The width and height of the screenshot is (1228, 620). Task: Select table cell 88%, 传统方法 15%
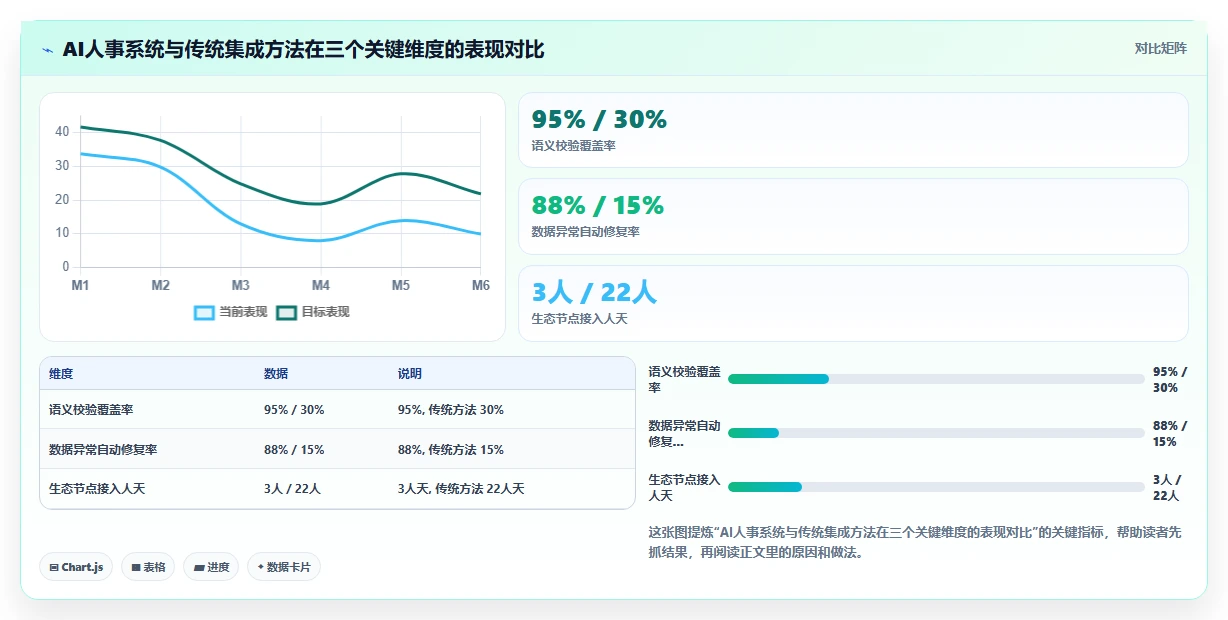451,450
